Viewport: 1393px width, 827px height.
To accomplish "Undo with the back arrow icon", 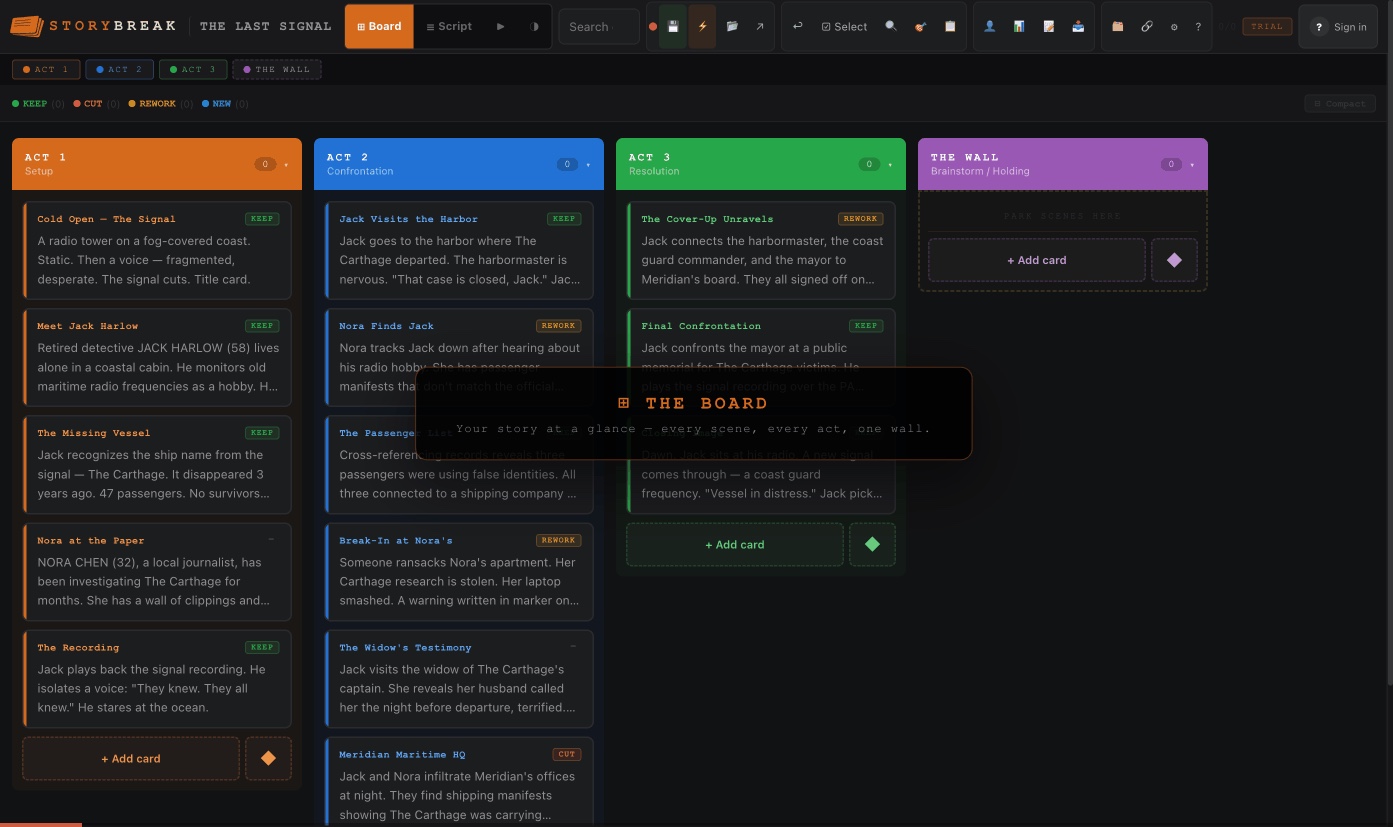I will (797, 26).
